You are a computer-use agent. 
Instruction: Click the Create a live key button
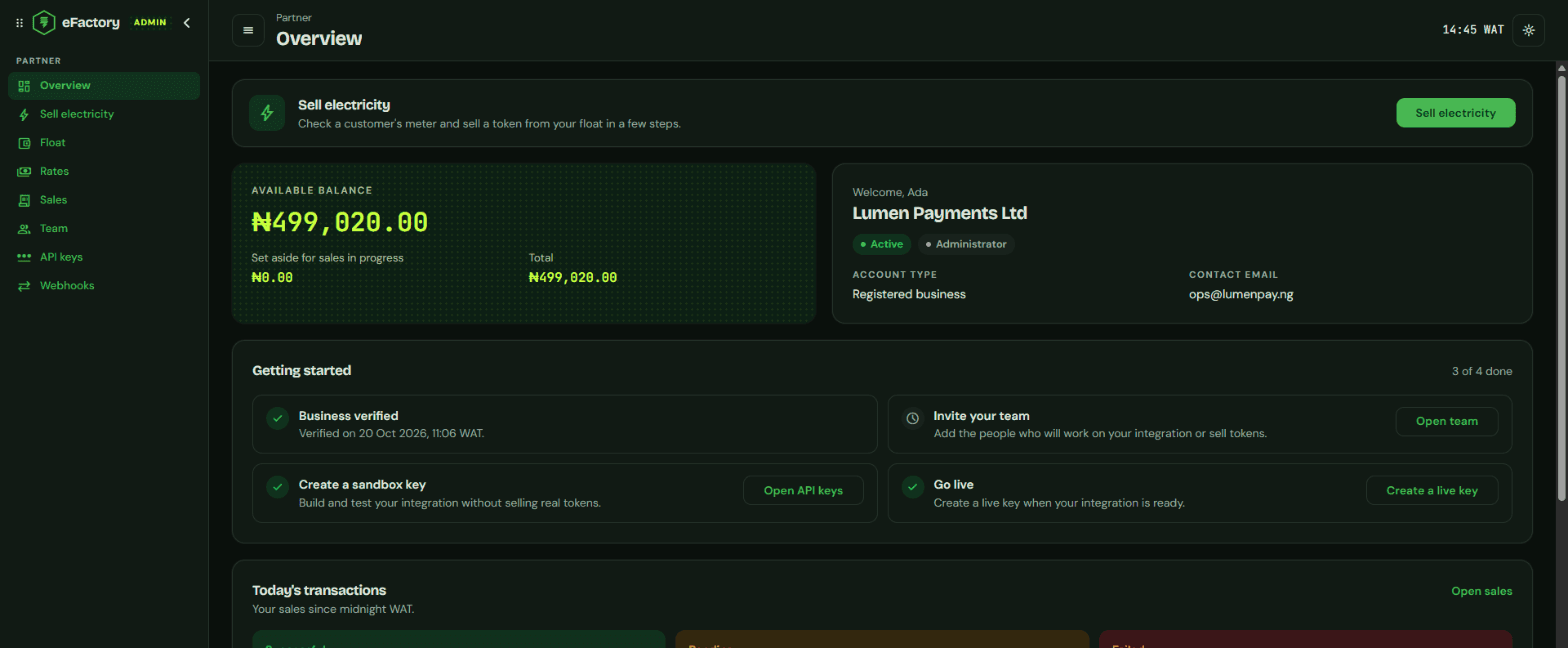coord(1432,491)
